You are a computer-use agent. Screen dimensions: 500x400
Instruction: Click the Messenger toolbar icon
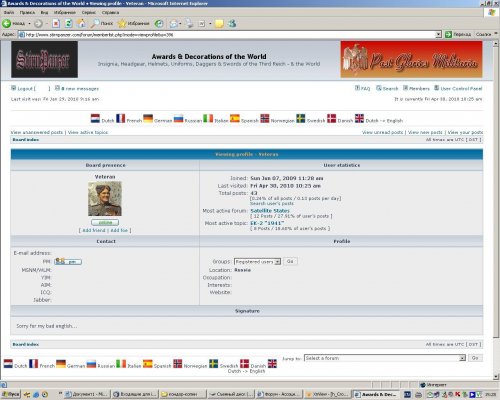point(232,23)
